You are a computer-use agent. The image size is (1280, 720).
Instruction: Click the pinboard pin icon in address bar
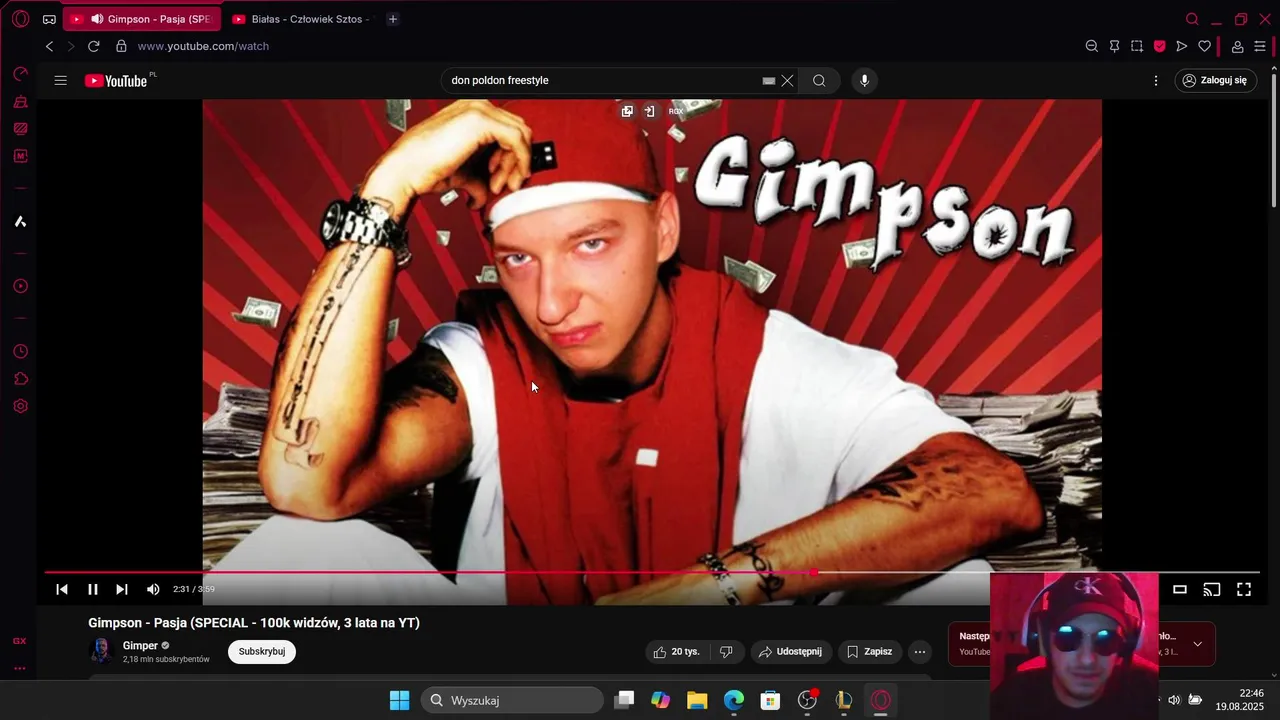pyautogui.click(x=1114, y=46)
